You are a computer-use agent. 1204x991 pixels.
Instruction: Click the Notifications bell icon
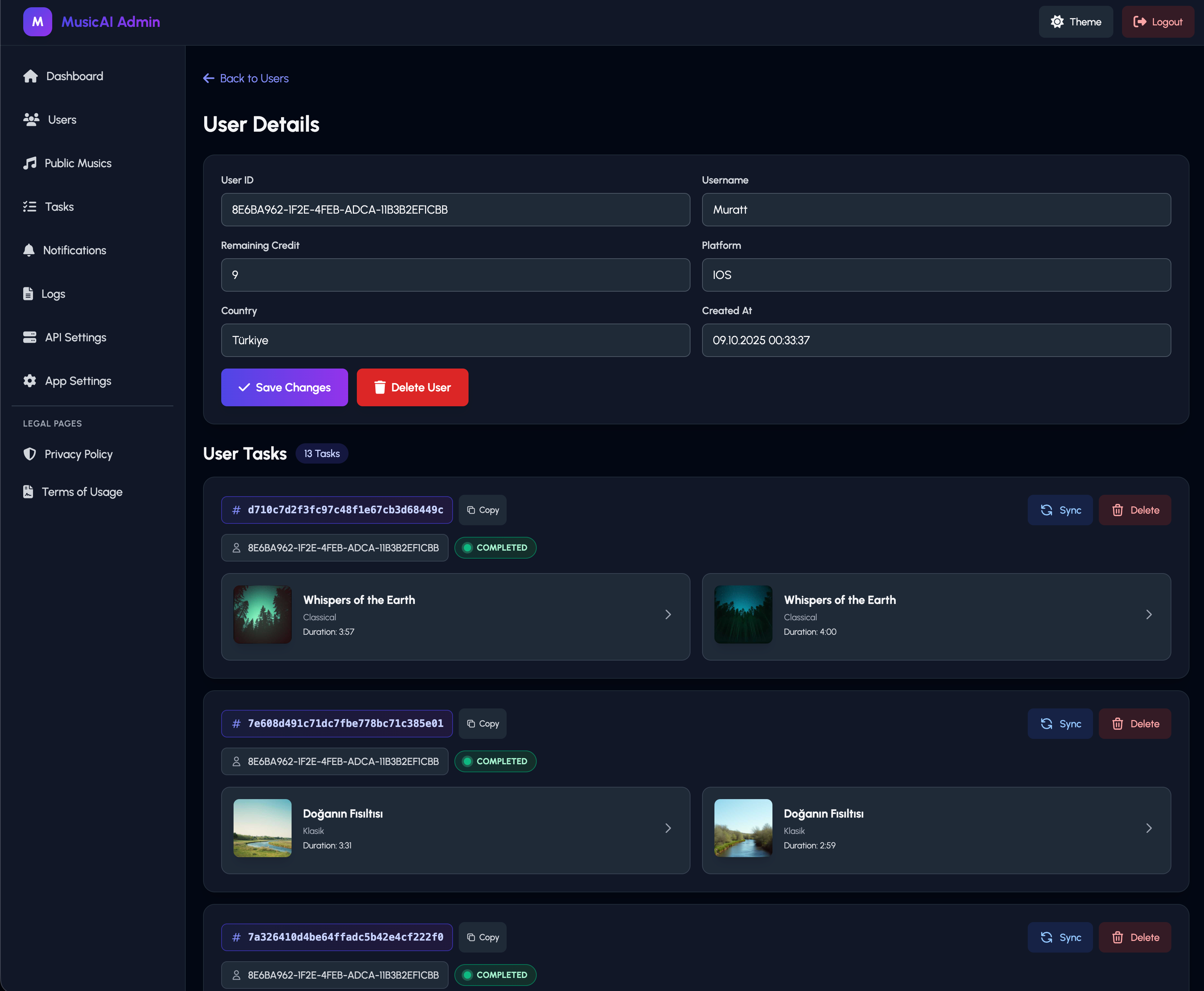29,250
